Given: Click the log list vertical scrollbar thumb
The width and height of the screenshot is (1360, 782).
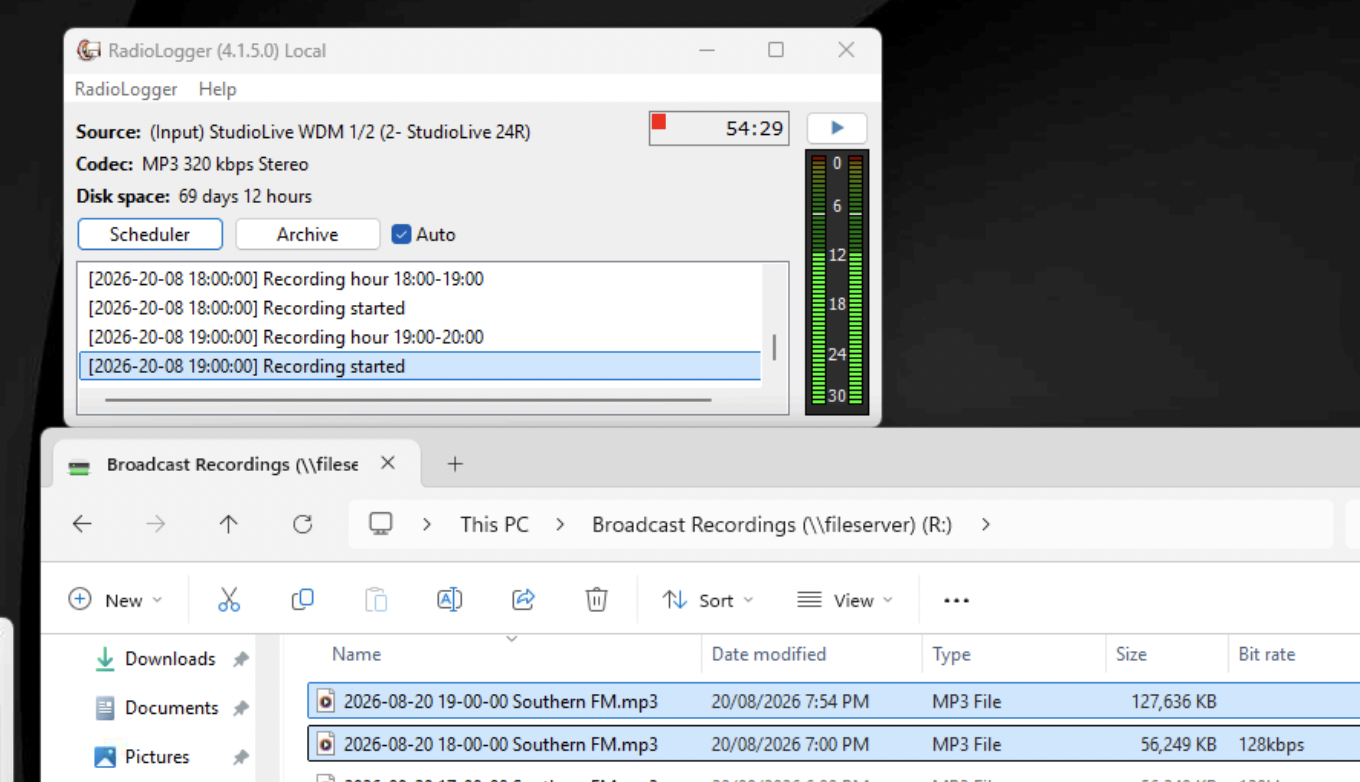Looking at the screenshot, I should tap(774, 347).
